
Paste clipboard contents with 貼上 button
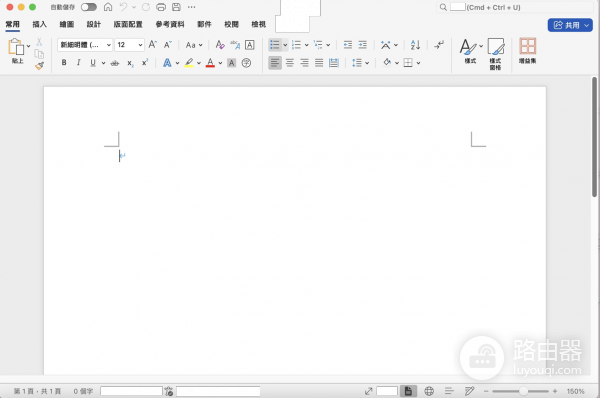pyautogui.click(x=17, y=51)
